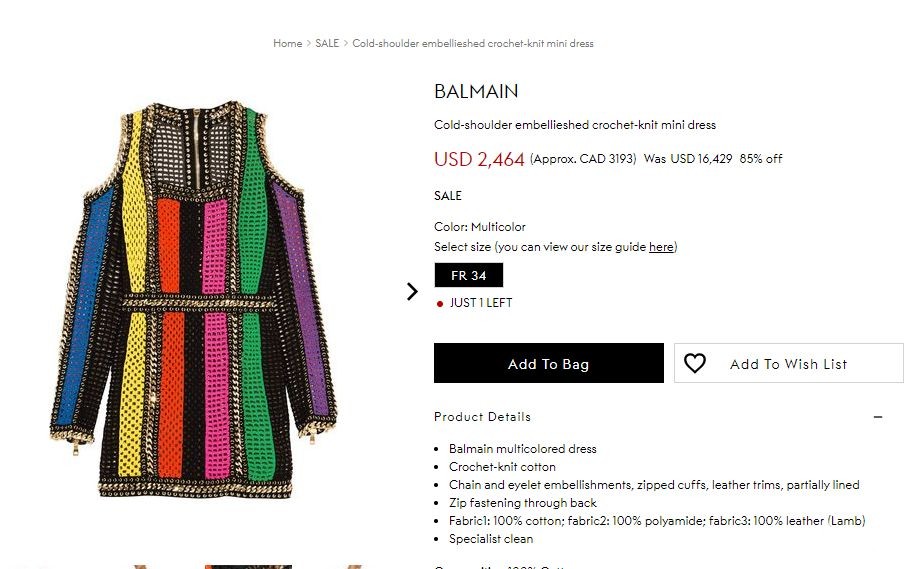Click chevron after SALE breadcrumb
Viewport: 909px width, 569px height.
click(x=346, y=43)
